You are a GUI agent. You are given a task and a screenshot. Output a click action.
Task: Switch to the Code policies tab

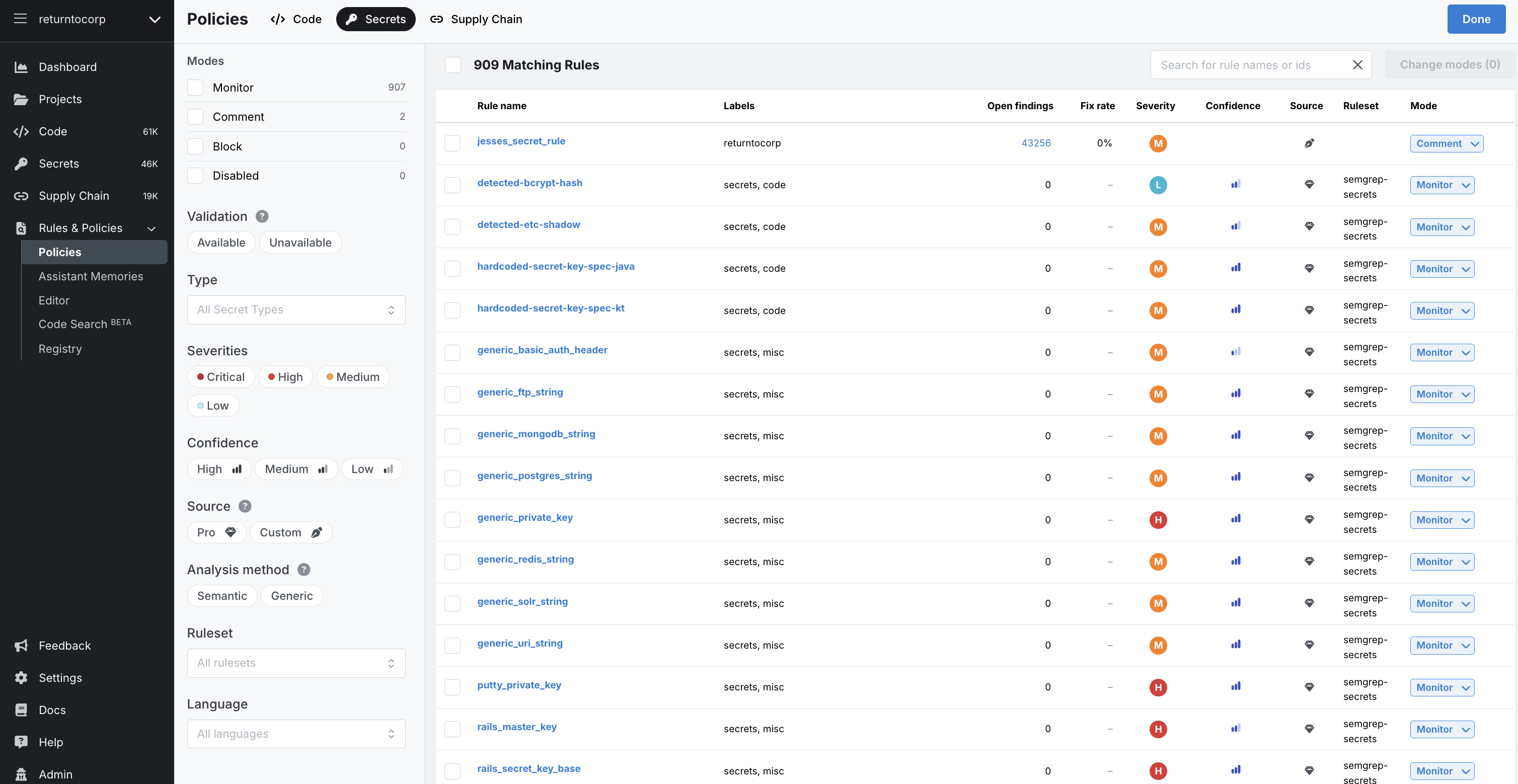click(x=295, y=19)
